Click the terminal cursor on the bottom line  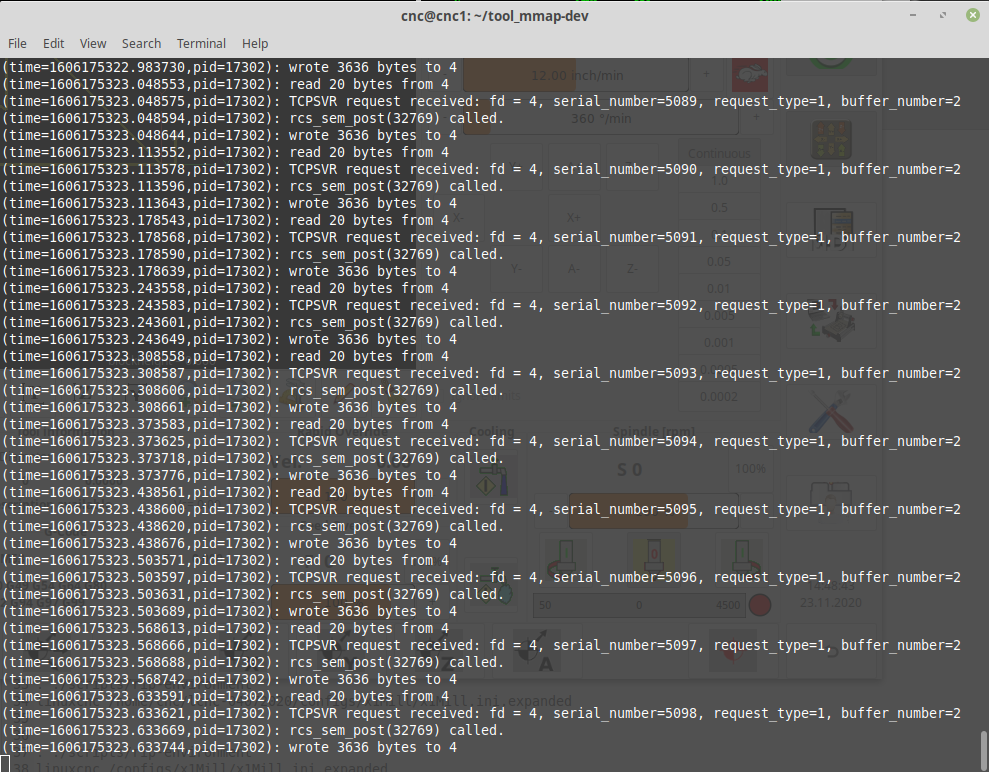point(6,764)
